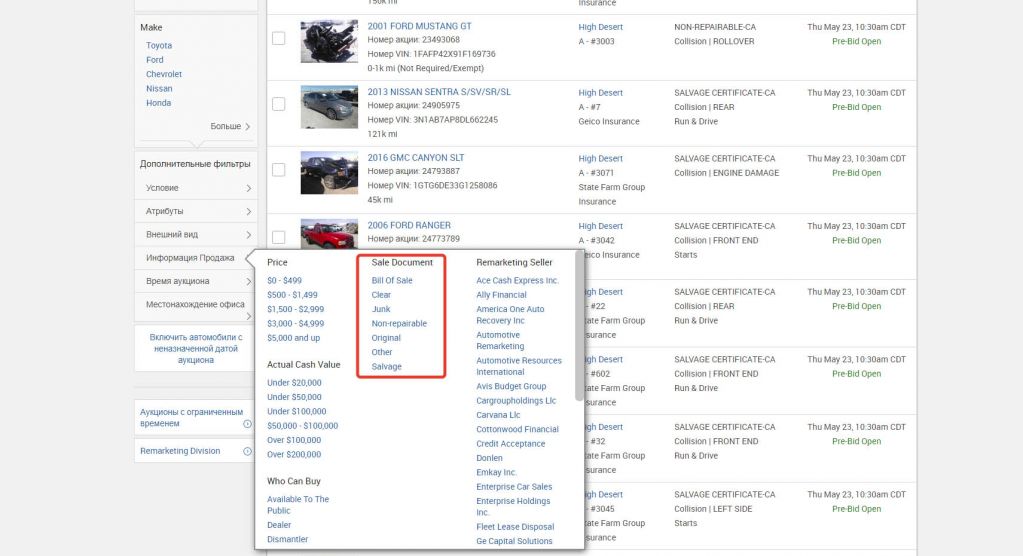The height and width of the screenshot is (556, 1023).
Task: Filter make by Honda
Action: point(158,103)
